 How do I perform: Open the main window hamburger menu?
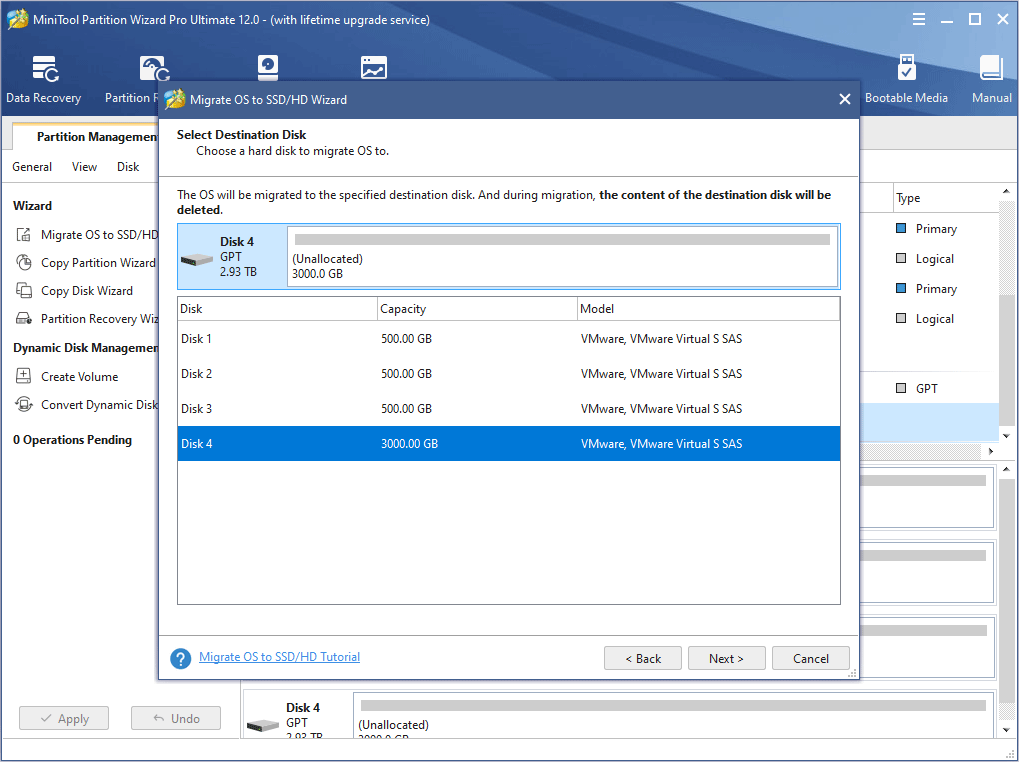pos(918,19)
